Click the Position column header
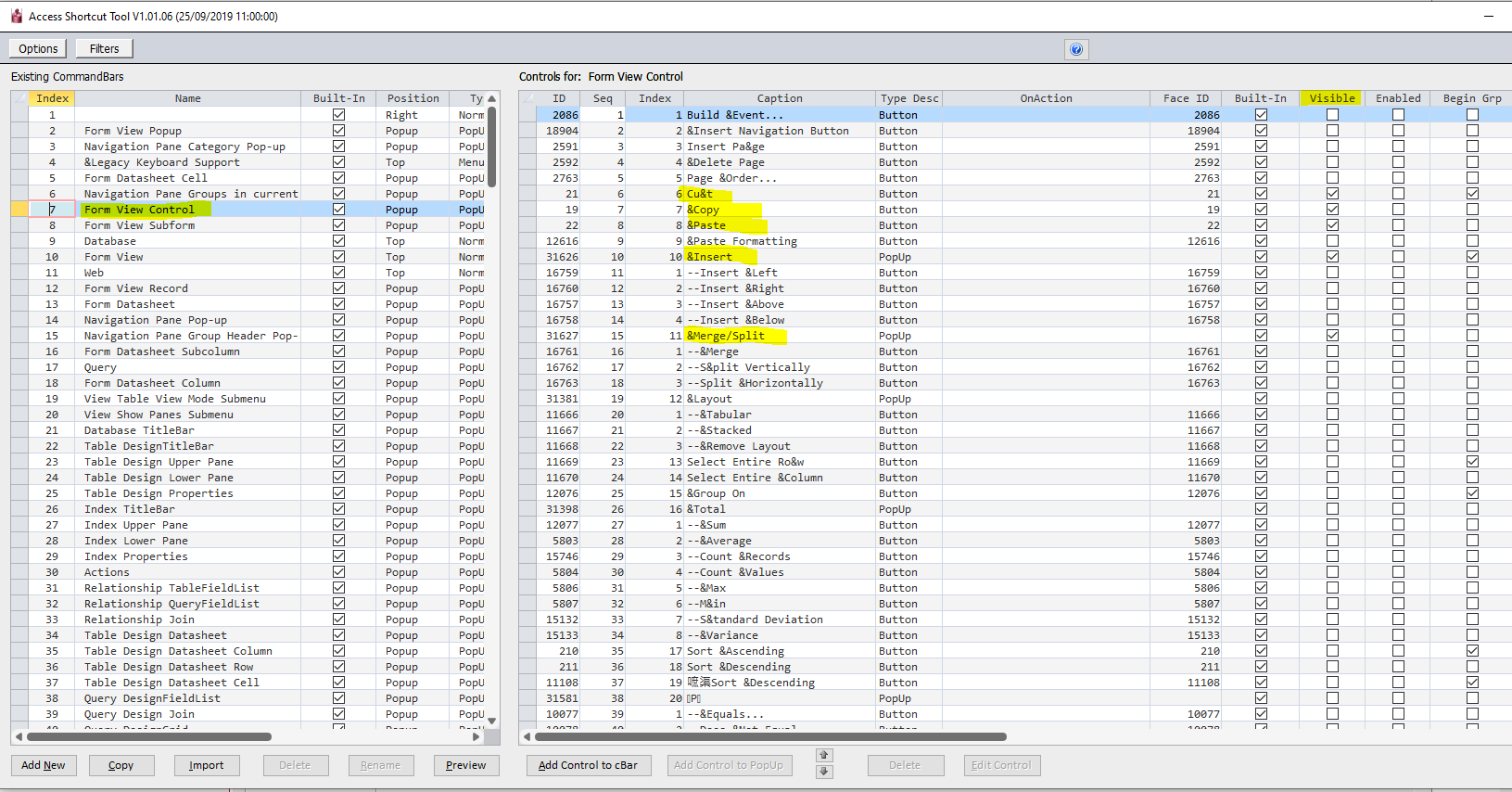The height and width of the screenshot is (792, 1512). [413, 98]
